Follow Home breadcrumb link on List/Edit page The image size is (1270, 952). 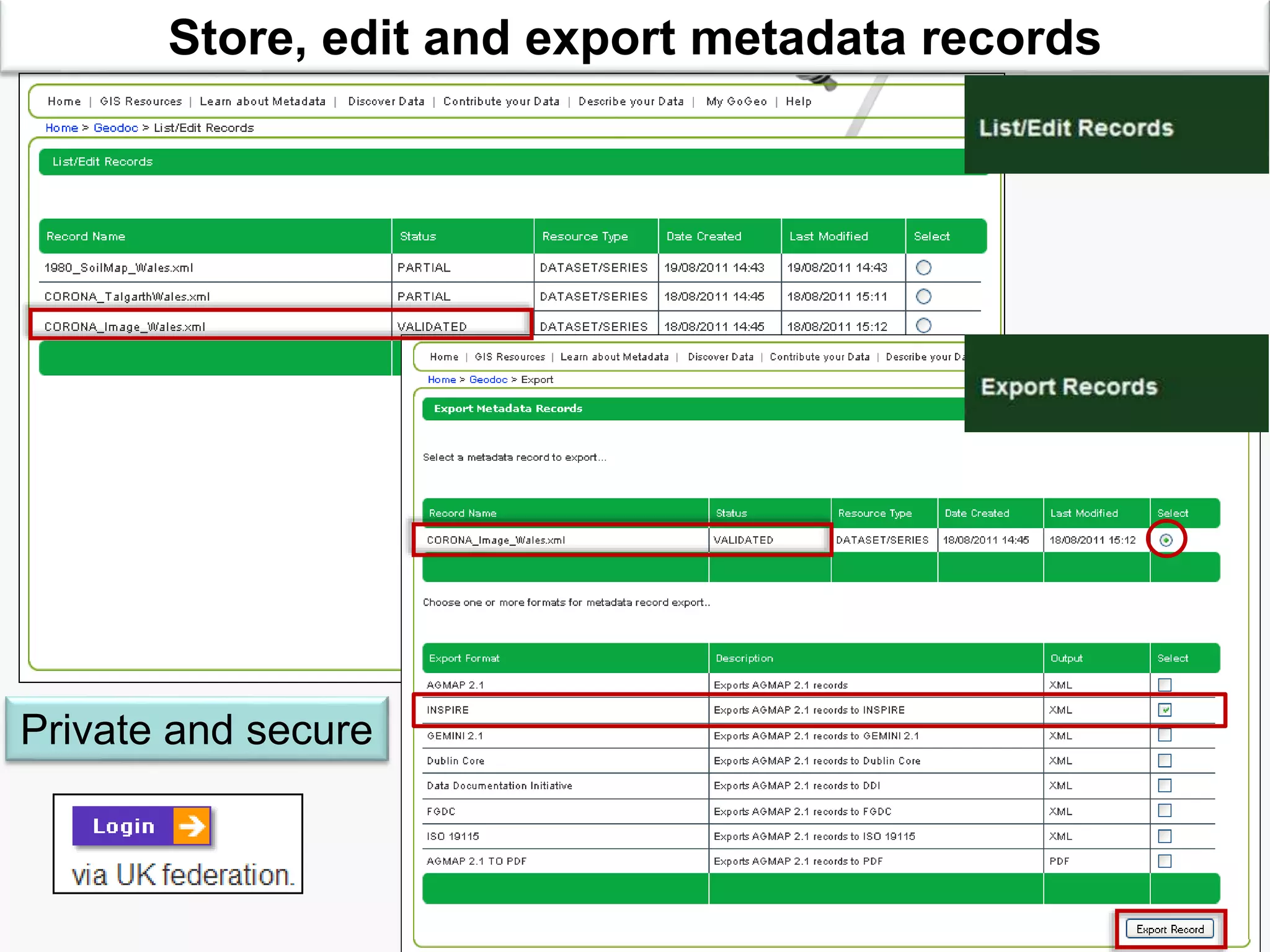61,128
